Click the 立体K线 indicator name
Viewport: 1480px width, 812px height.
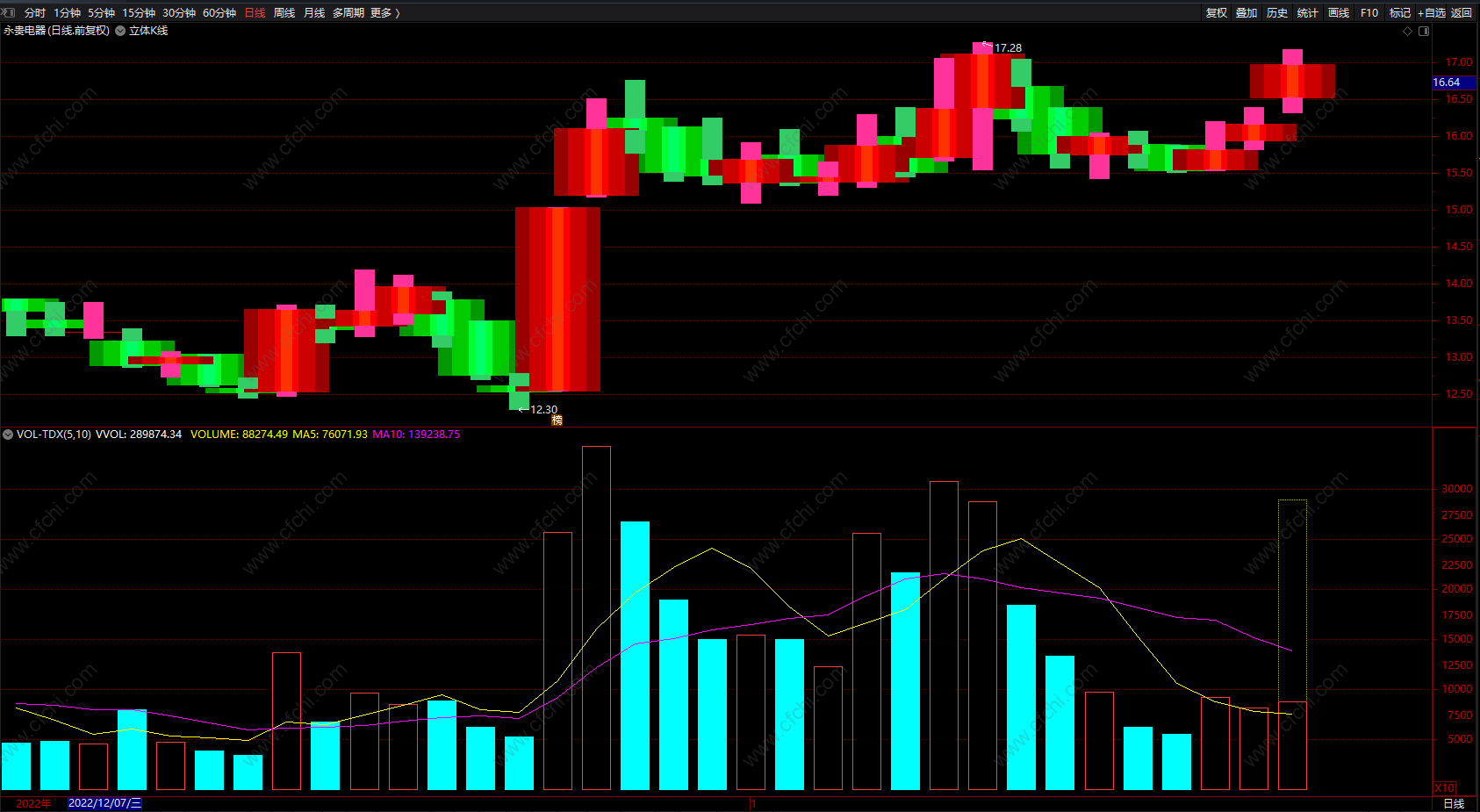148,31
